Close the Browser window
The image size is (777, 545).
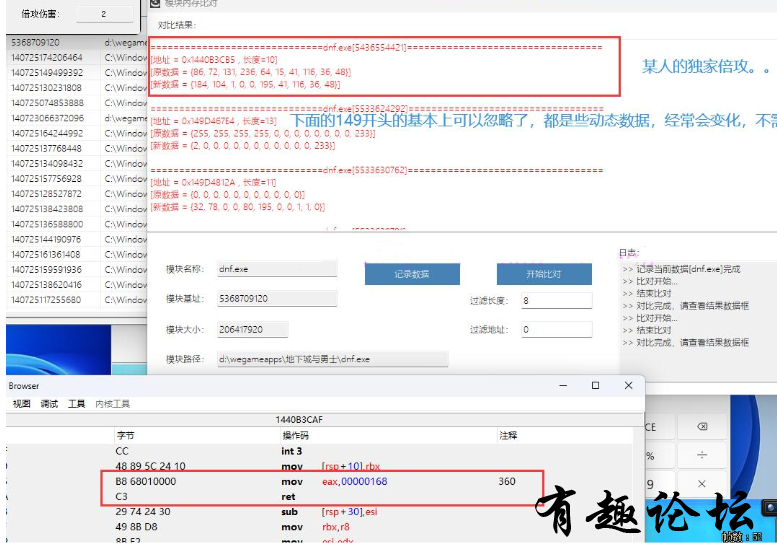pos(628,385)
